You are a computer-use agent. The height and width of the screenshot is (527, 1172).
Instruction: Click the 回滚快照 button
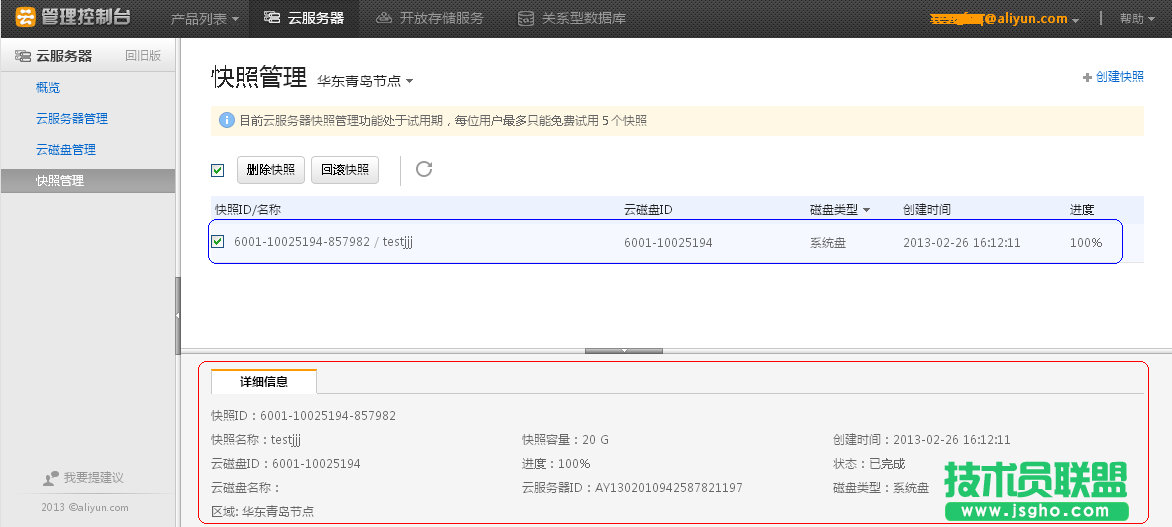click(345, 170)
